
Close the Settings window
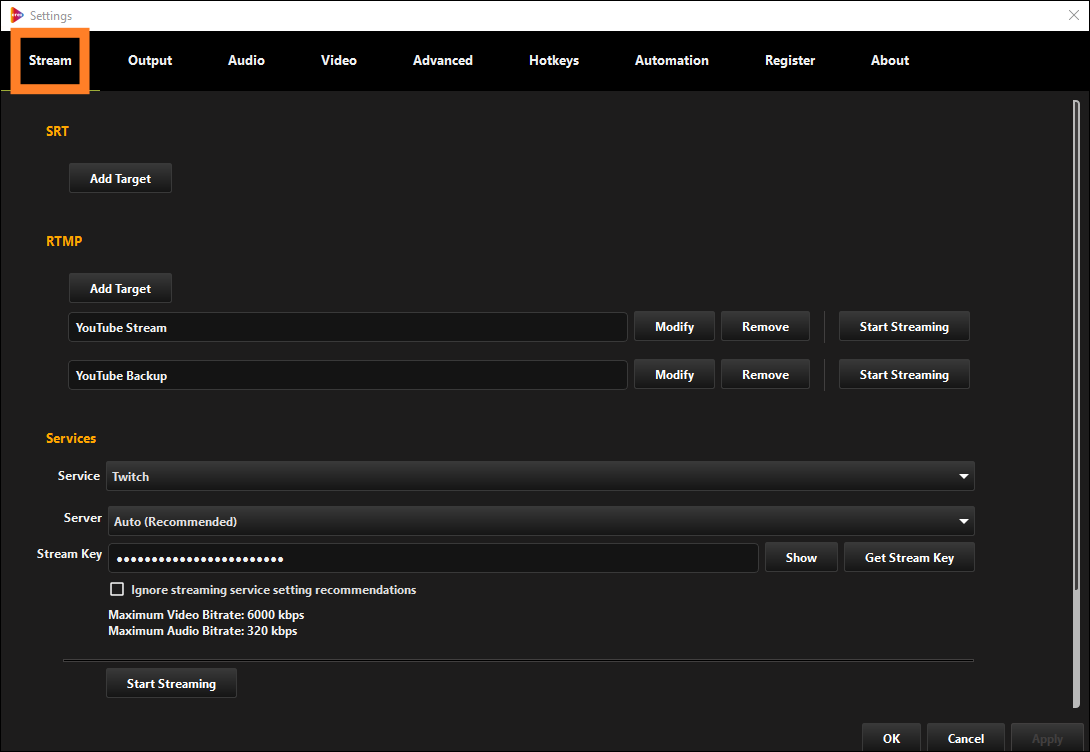1073,15
